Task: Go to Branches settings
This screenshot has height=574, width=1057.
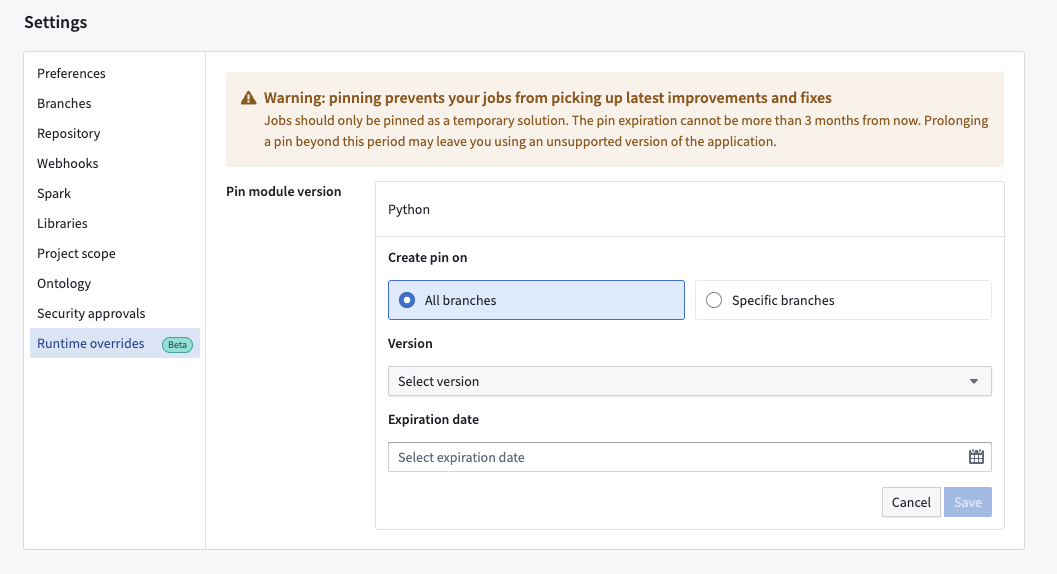Action: pos(64,103)
